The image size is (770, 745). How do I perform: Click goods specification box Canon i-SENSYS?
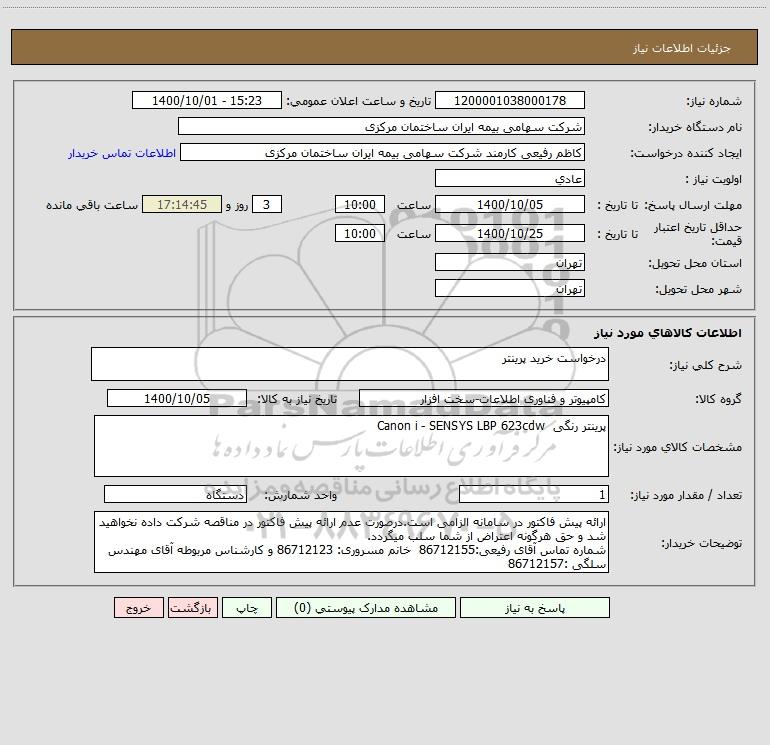point(351,446)
